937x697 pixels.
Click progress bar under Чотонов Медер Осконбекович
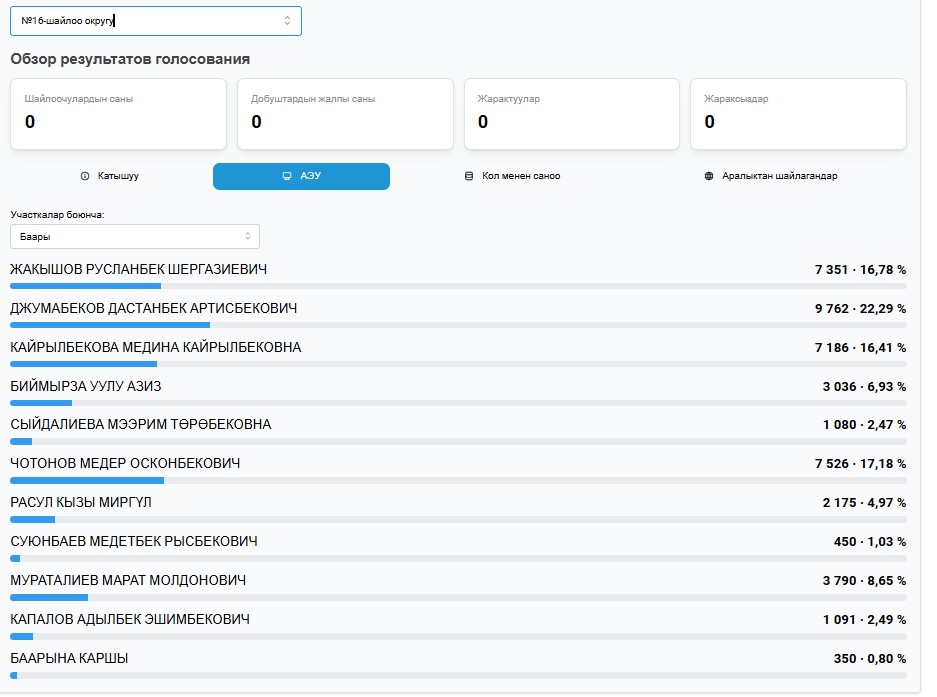tap(458, 481)
